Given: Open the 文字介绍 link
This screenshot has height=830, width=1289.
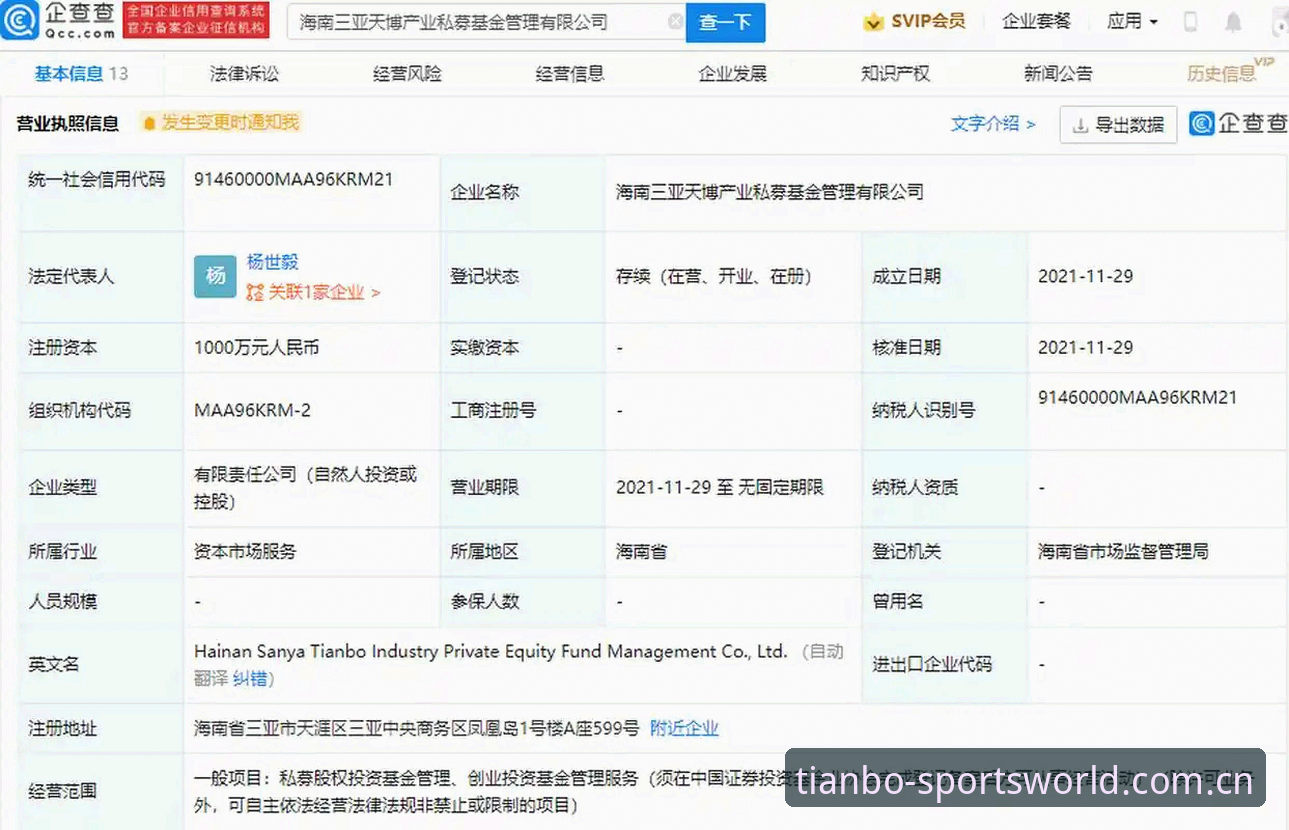Looking at the screenshot, I should coord(993,124).
